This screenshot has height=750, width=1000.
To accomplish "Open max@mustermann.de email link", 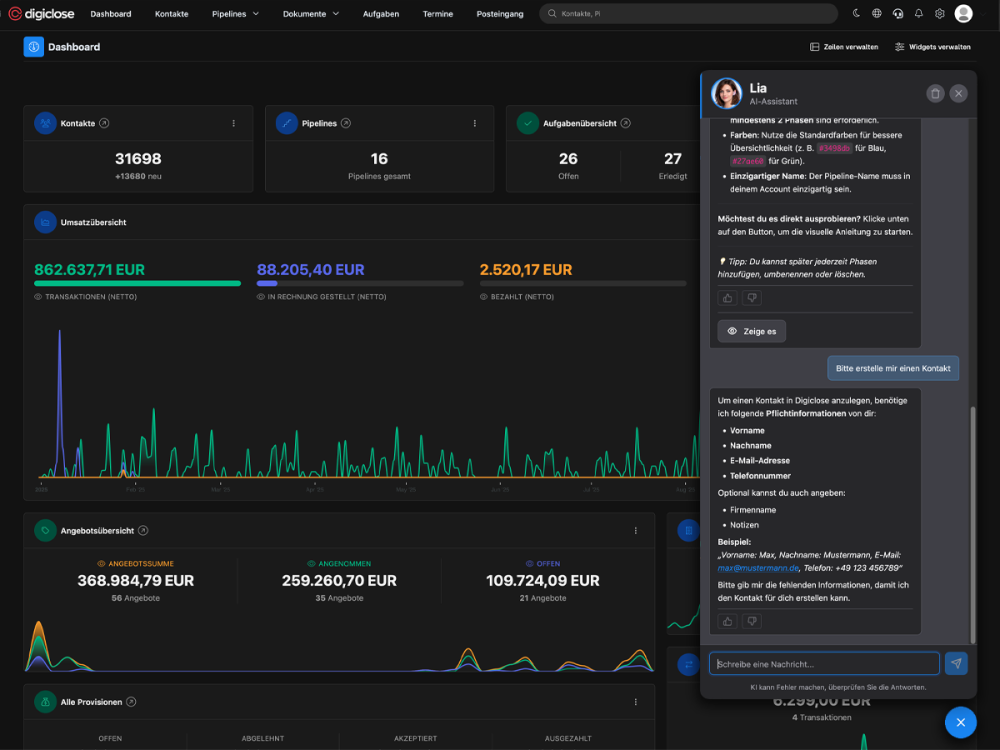I will click(758, 568).
